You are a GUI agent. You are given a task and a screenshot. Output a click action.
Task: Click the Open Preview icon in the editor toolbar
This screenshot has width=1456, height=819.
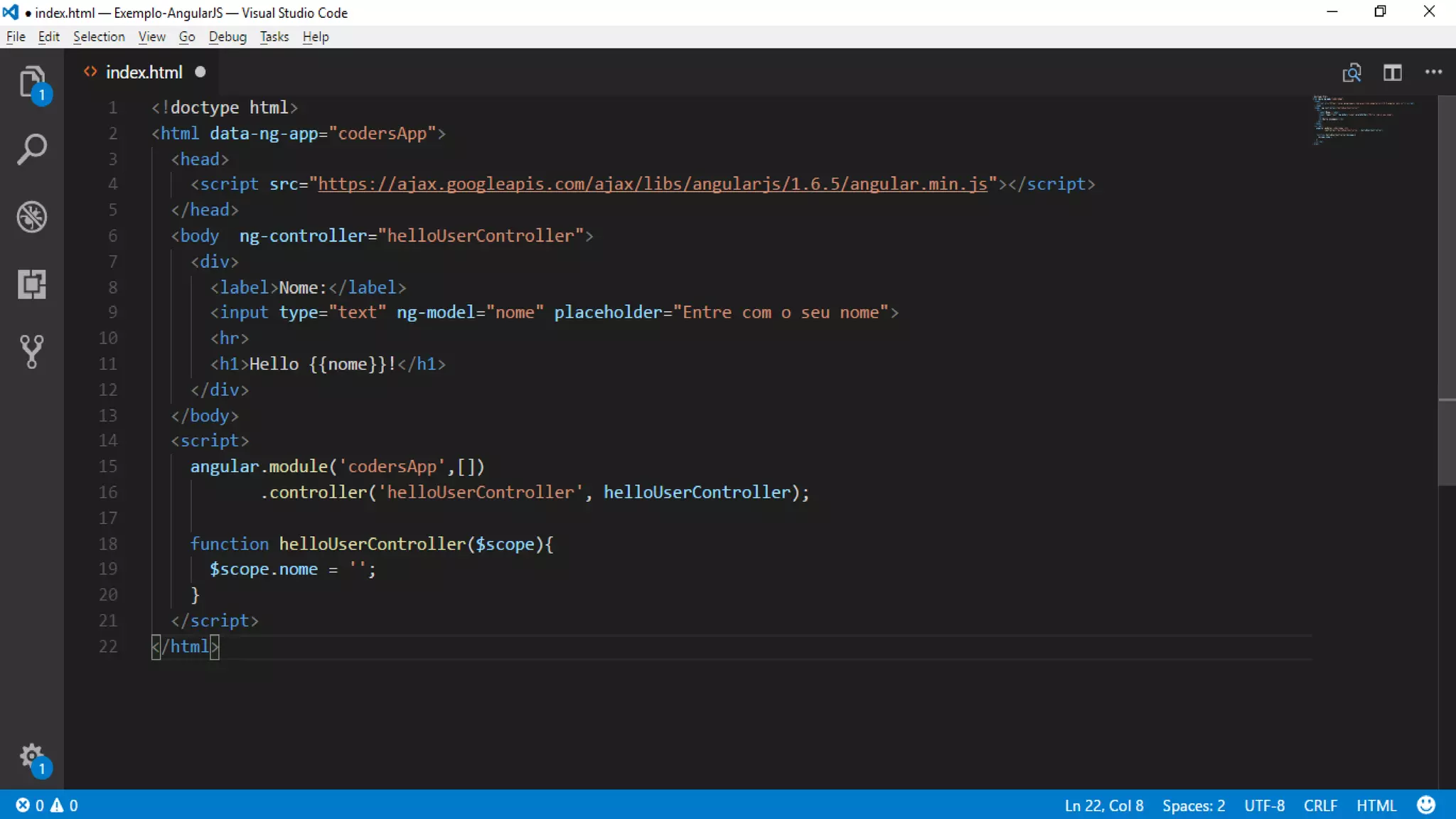point(1351,73)
